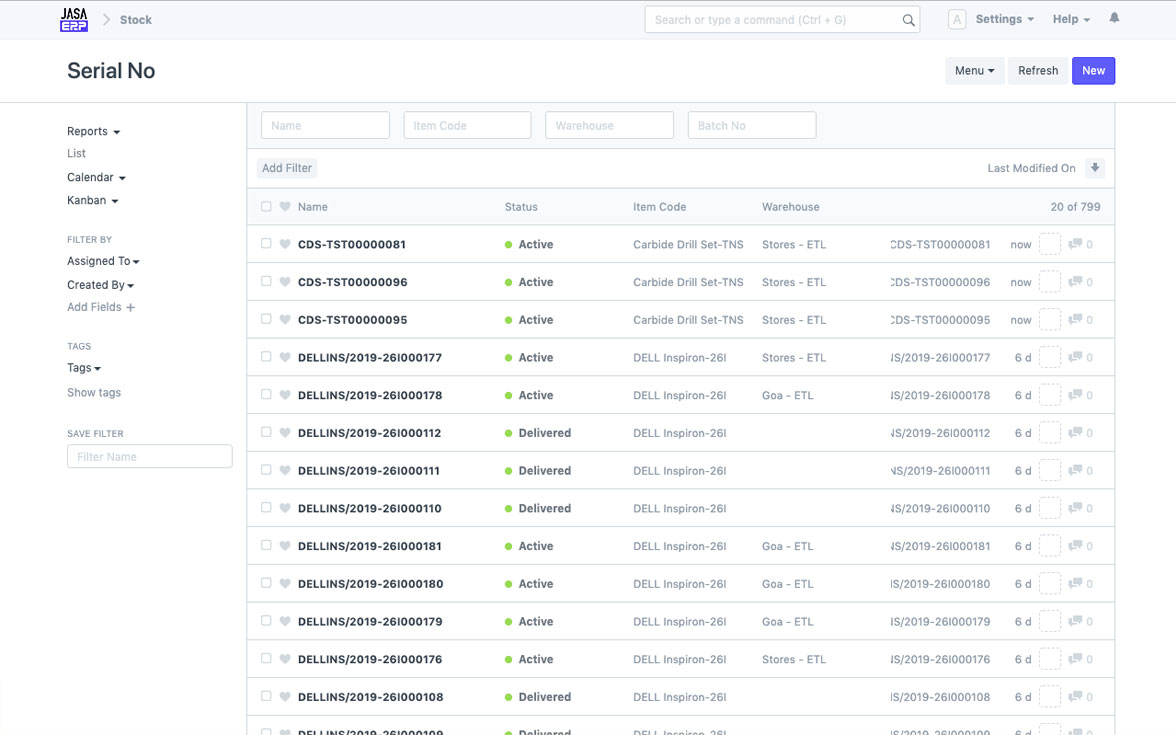The image size is (1176, 735).
Task: Click the plus icon beside Add Fields
Action: (130, 308)
